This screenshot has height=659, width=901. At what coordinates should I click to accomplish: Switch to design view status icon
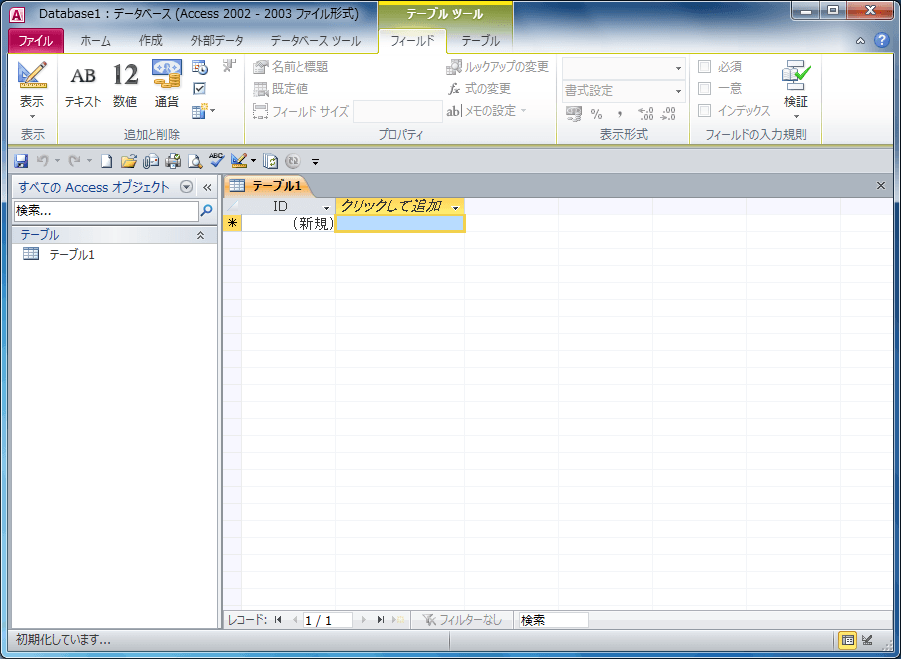[868, 639]
